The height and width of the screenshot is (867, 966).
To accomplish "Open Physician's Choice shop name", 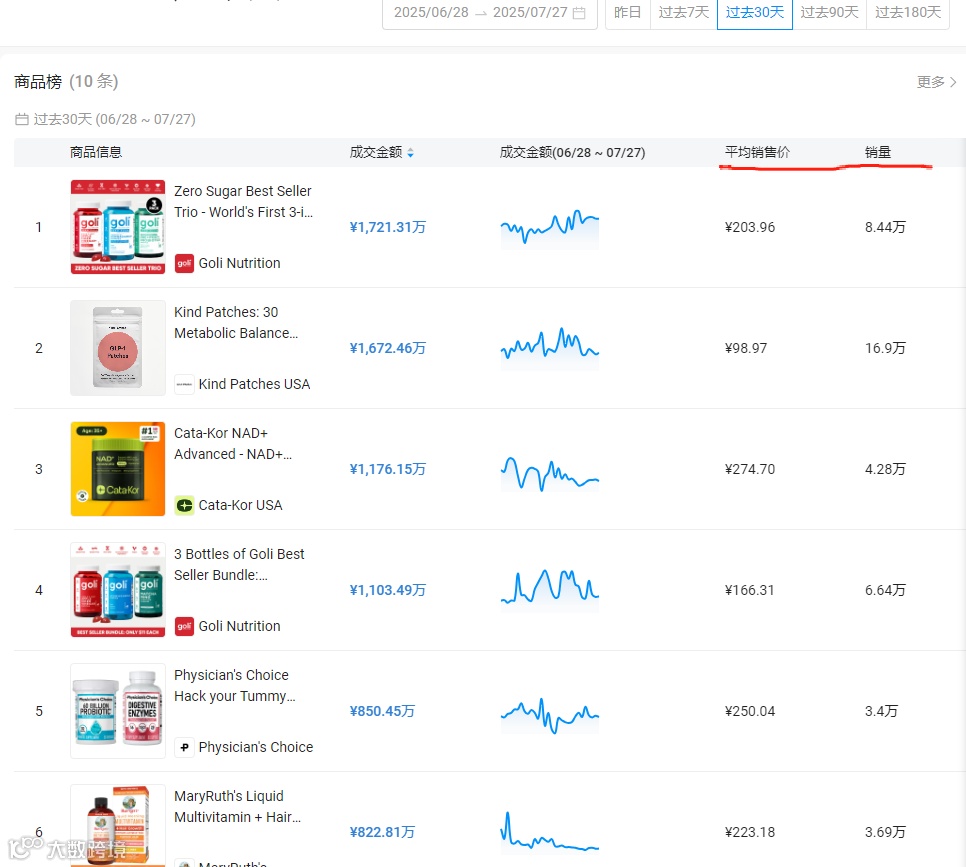I will 256,747.
